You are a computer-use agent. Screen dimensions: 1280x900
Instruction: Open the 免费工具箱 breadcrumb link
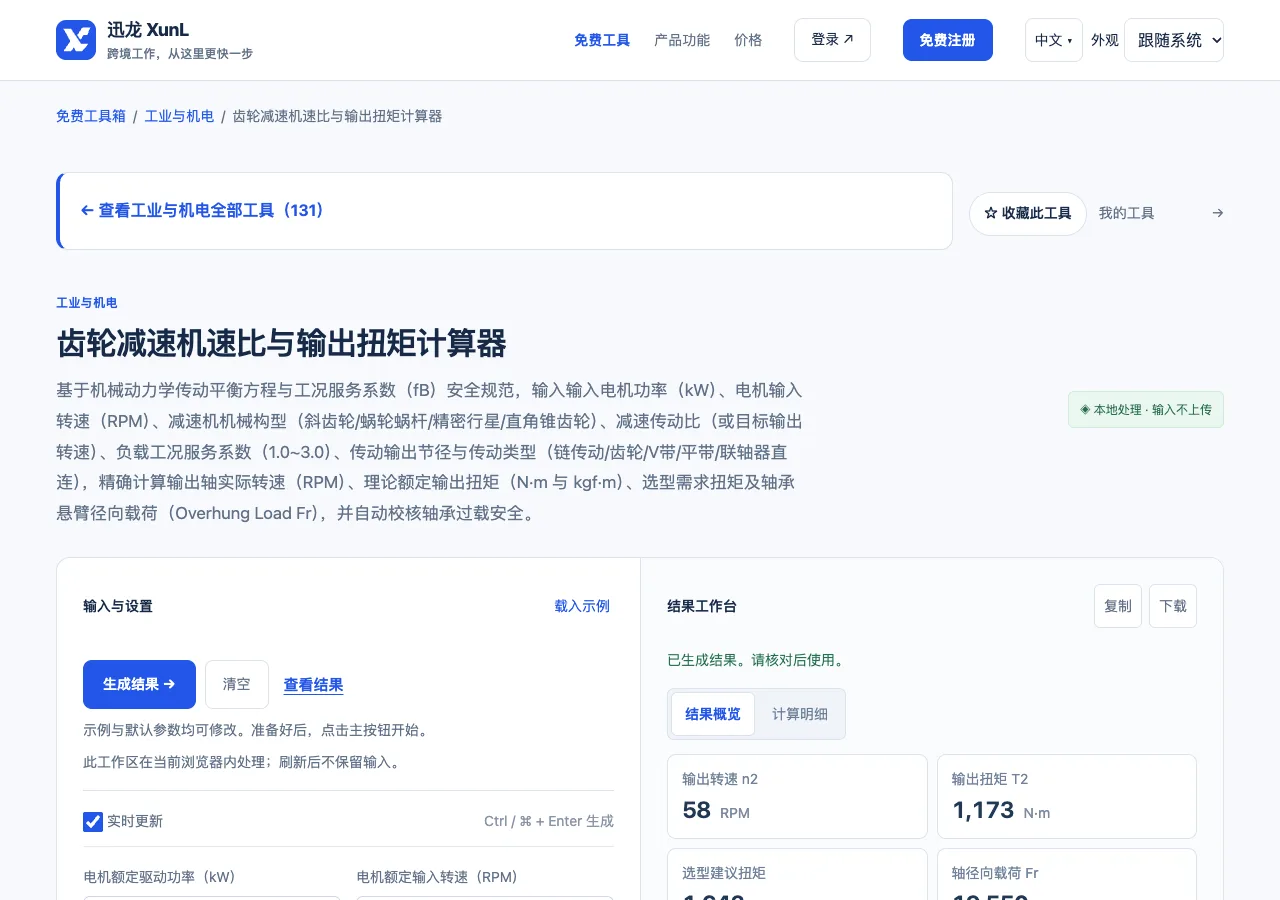coord(91,116)
